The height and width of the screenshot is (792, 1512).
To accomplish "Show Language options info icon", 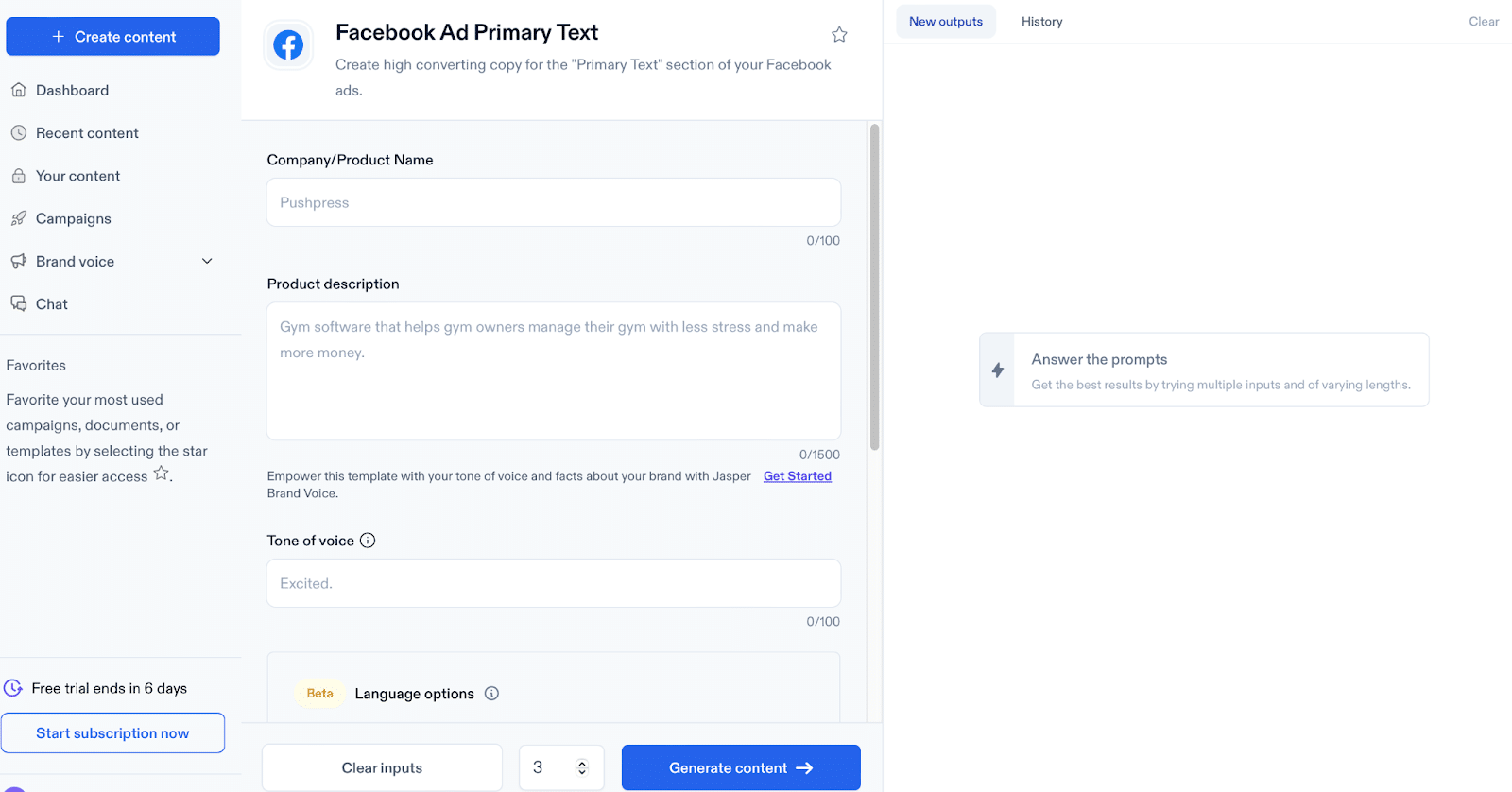I will click(491, 693).
